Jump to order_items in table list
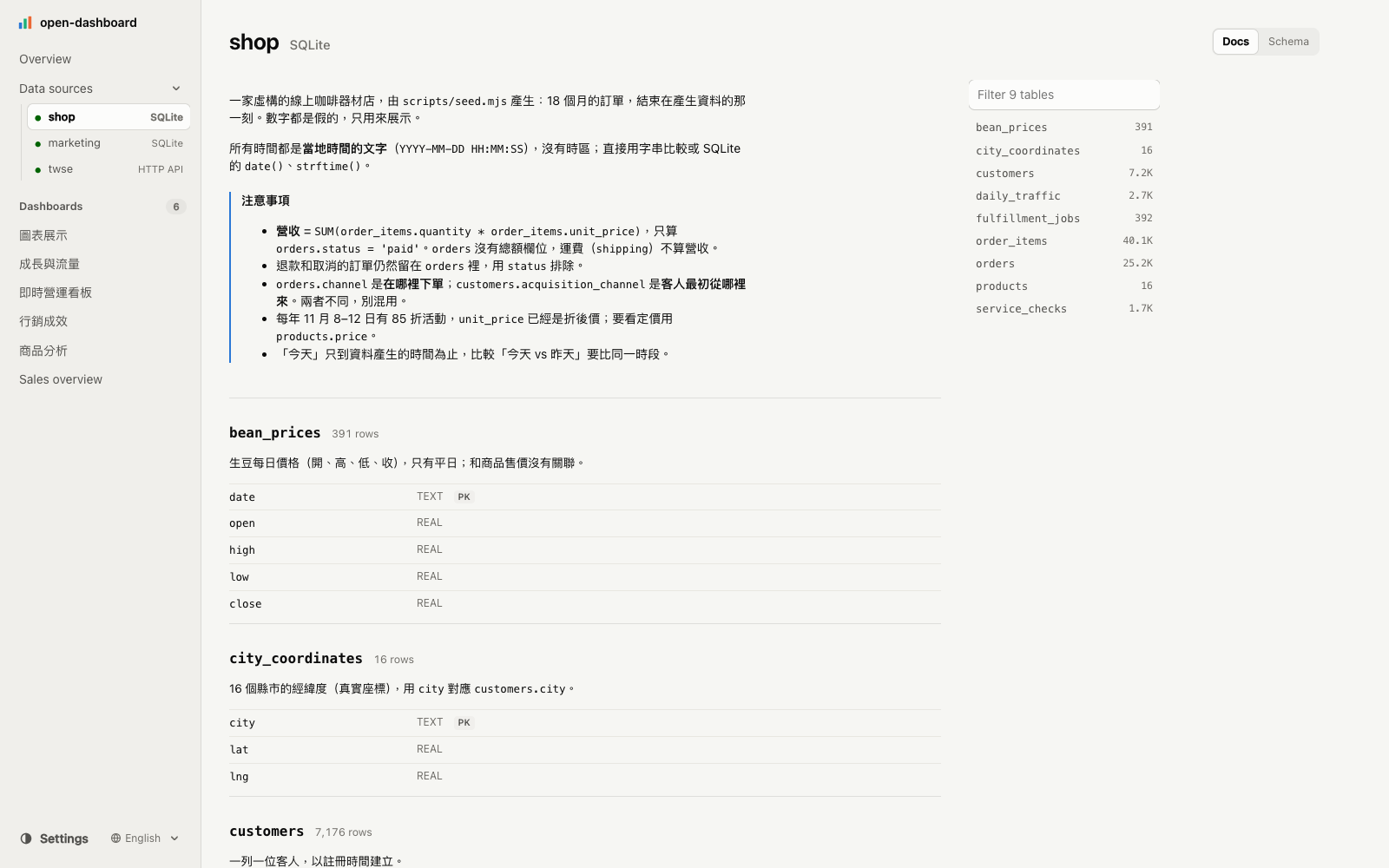This screenshot has width=1389, height=868. [x=1063, y=240]
